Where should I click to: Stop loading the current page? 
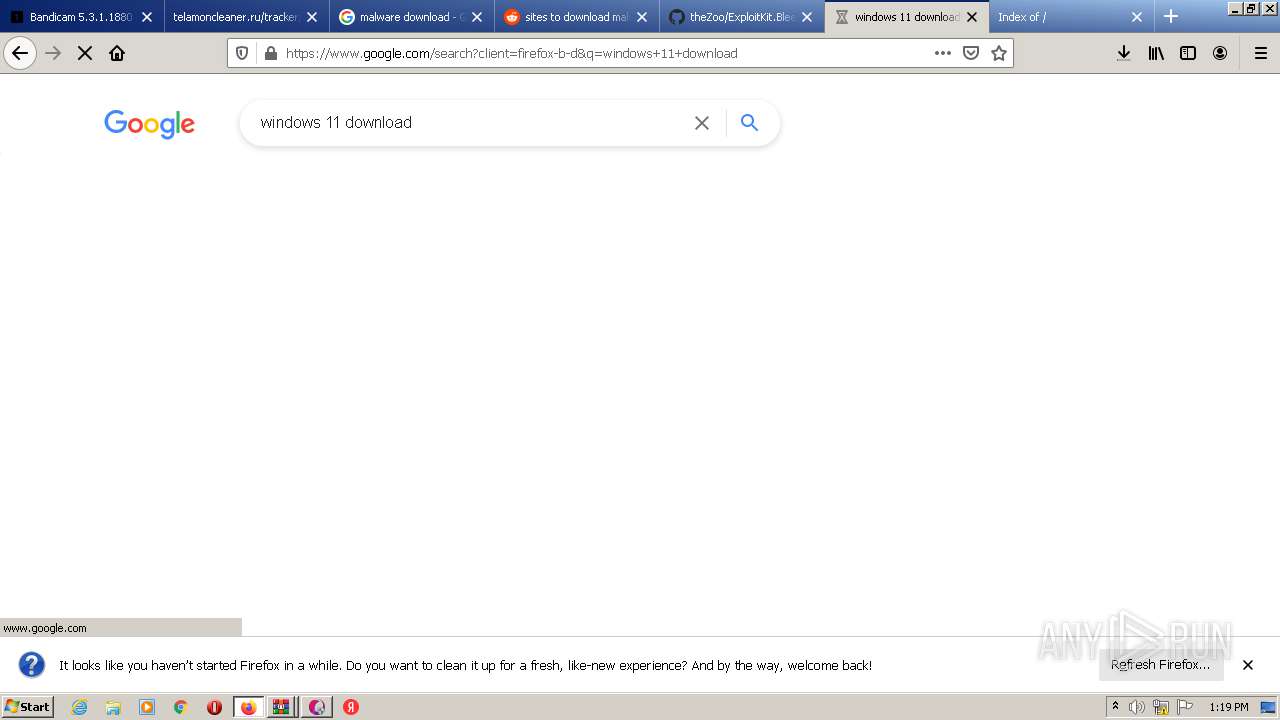point(85,53)
